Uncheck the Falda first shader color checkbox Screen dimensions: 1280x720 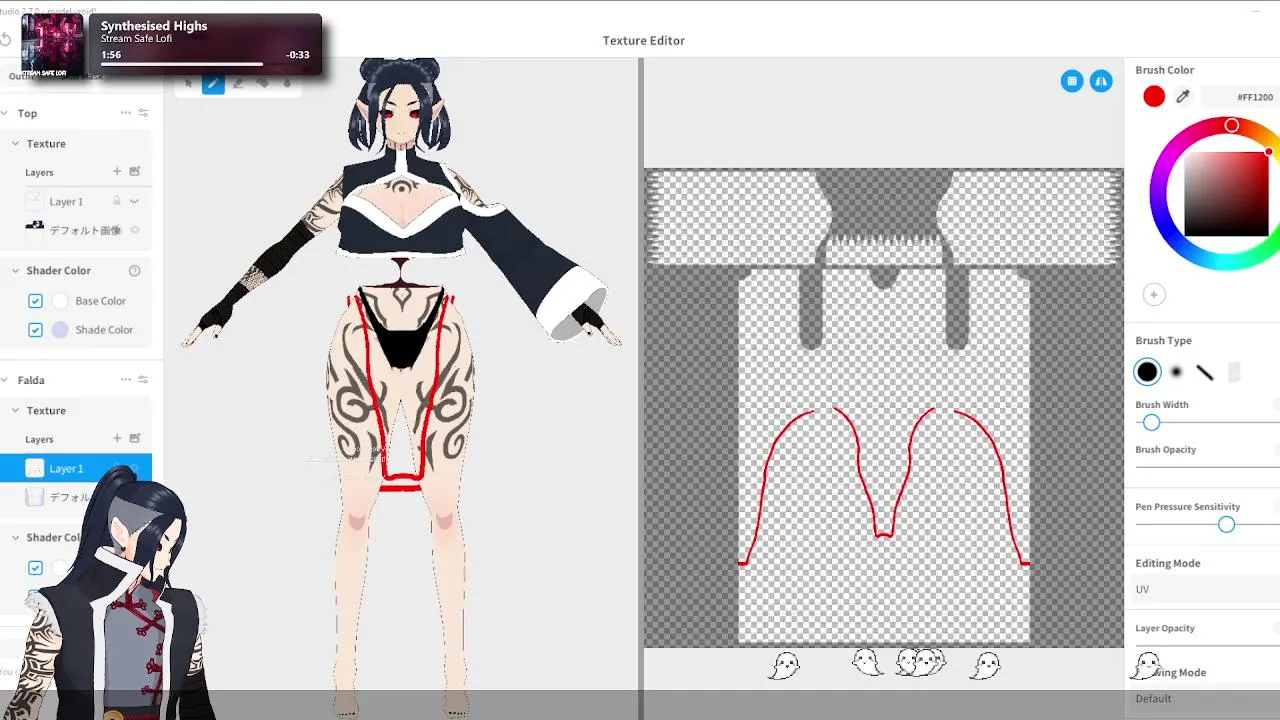[x=35, y=568]
